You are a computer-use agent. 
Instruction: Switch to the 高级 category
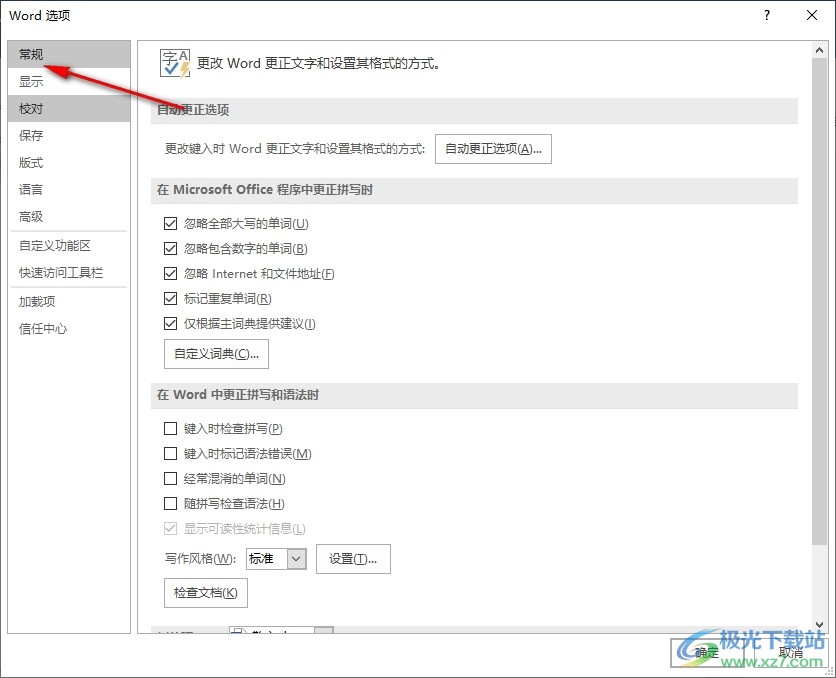coord(69,216)
